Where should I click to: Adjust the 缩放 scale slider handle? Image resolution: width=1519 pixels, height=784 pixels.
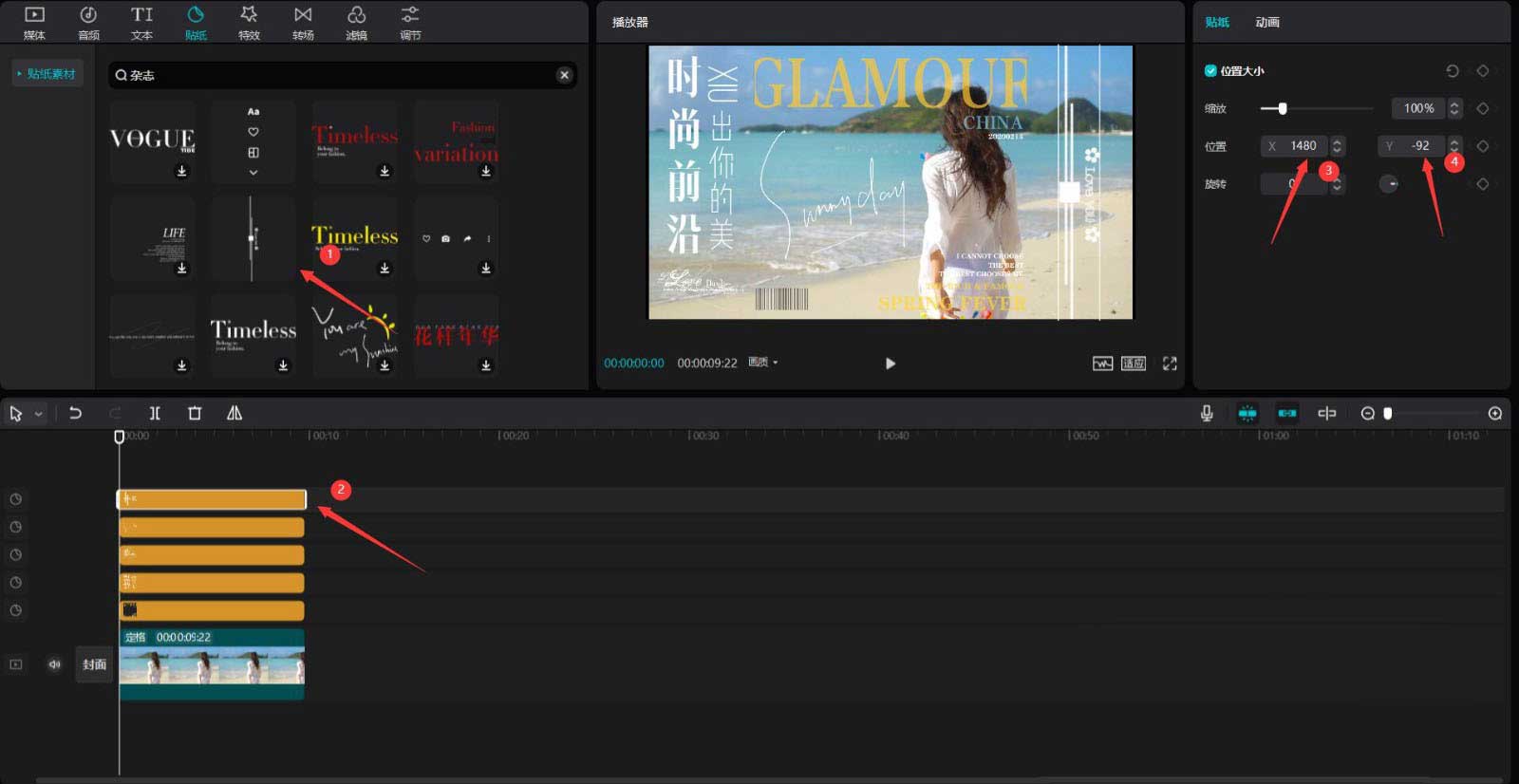click(x=1283, y=108)
